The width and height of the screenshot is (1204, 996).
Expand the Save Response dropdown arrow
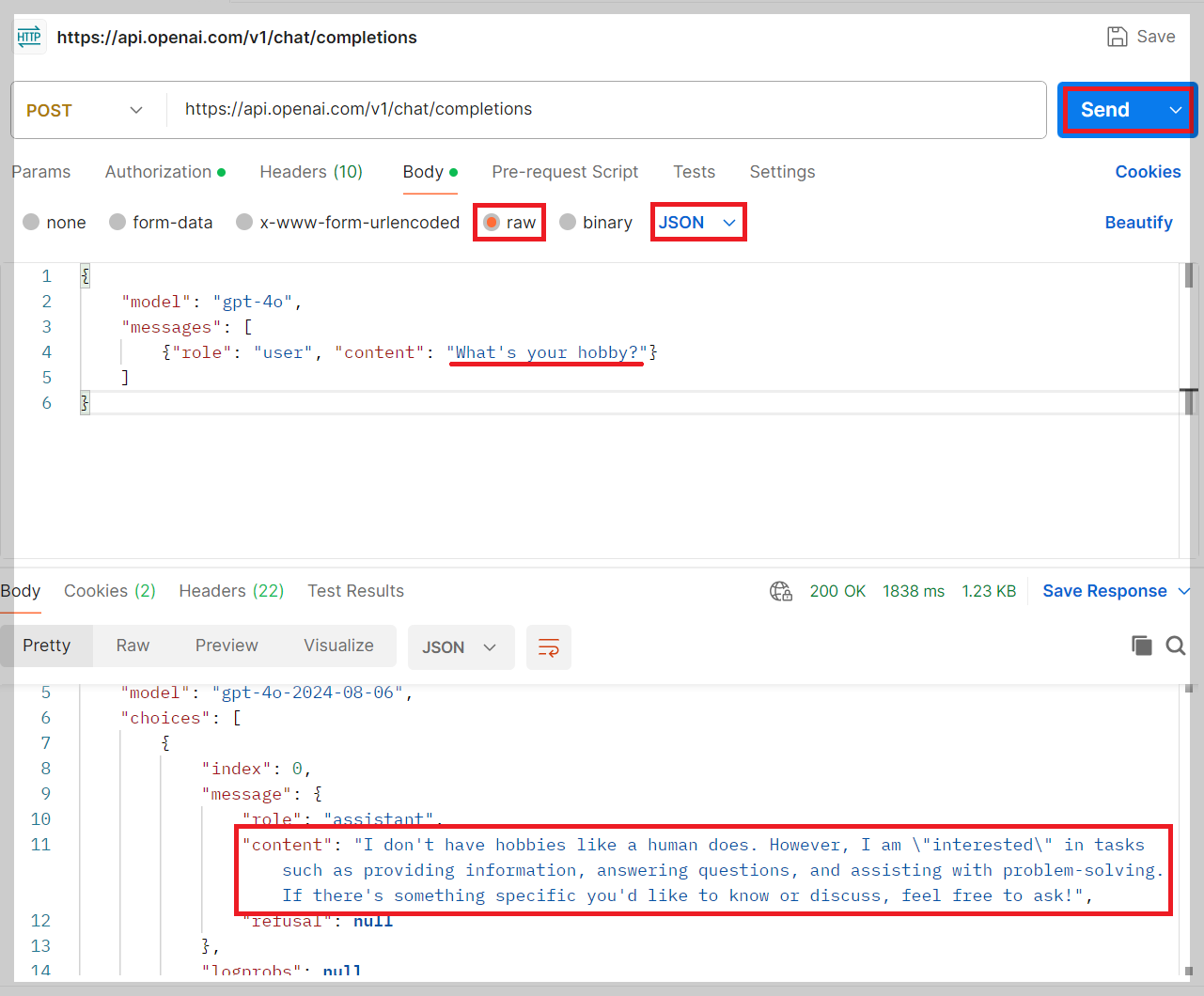coord(1184,591)
